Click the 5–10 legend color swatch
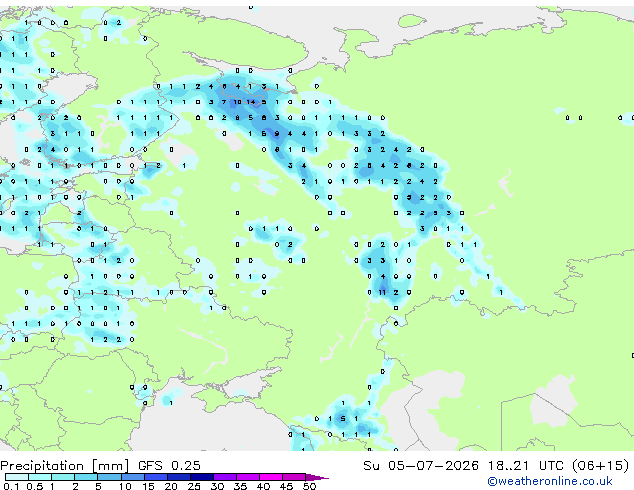Viewport: 634px width, 490px height. pyautogui.click(x=109, y=477)
